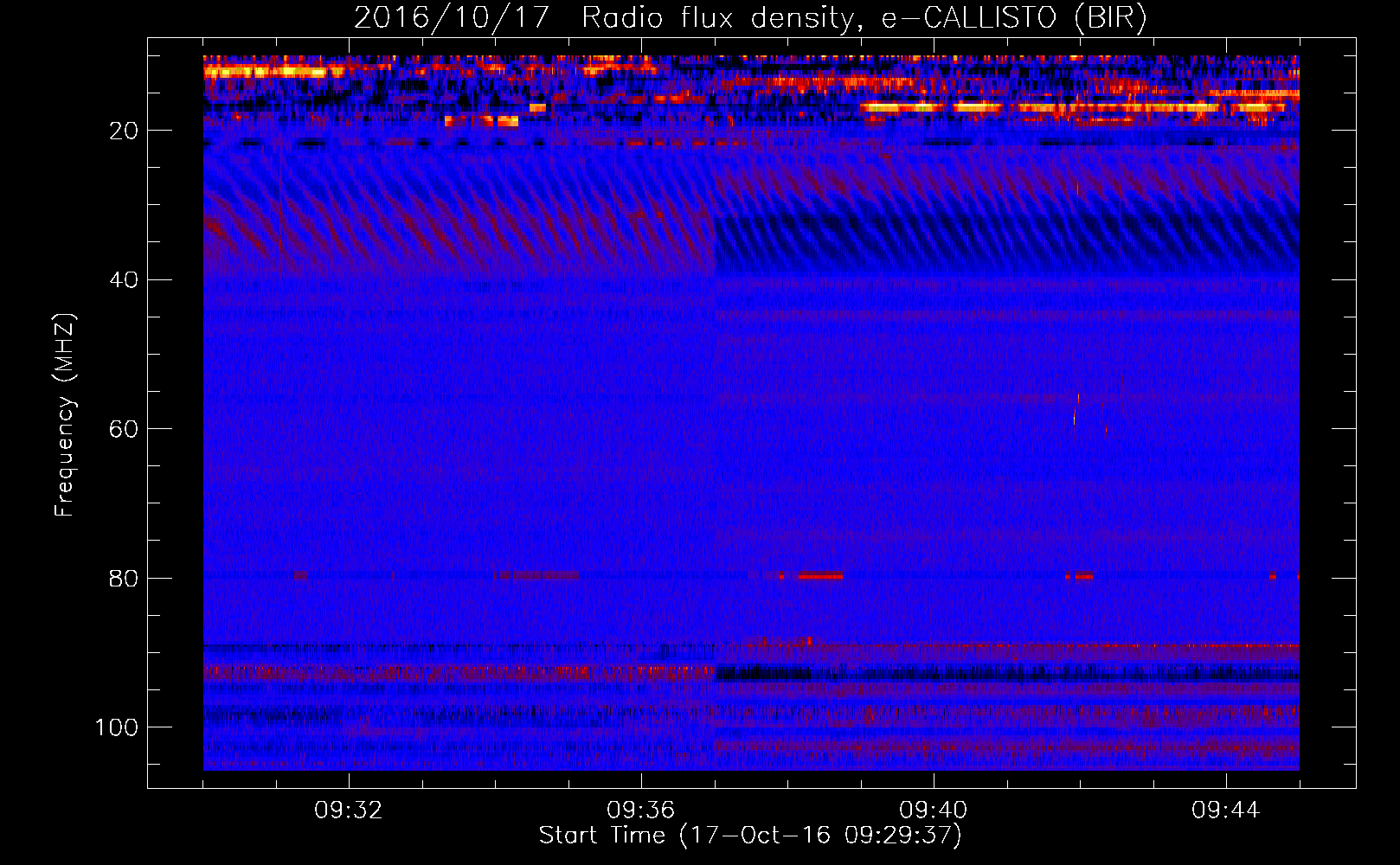This screenshot has width=1400, height=865.
Task: Click the '60' frequency tick label
Action: (x=124, y=429)
